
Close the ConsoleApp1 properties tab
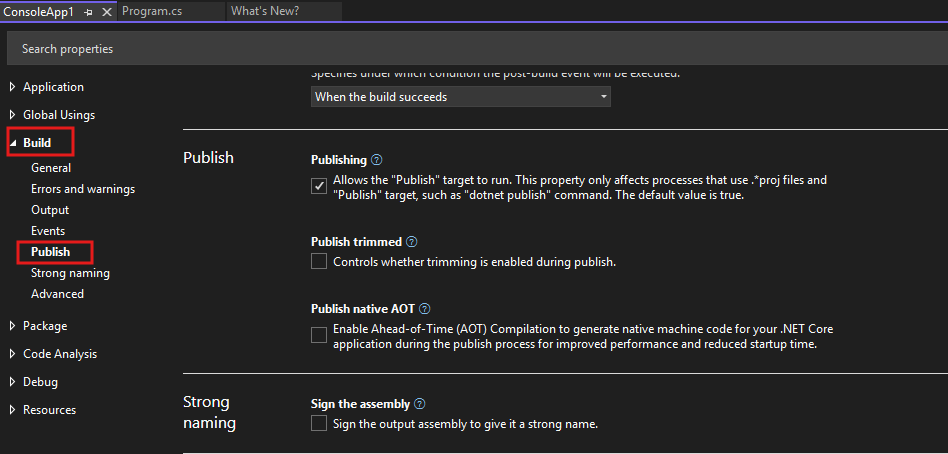(107, 11)
